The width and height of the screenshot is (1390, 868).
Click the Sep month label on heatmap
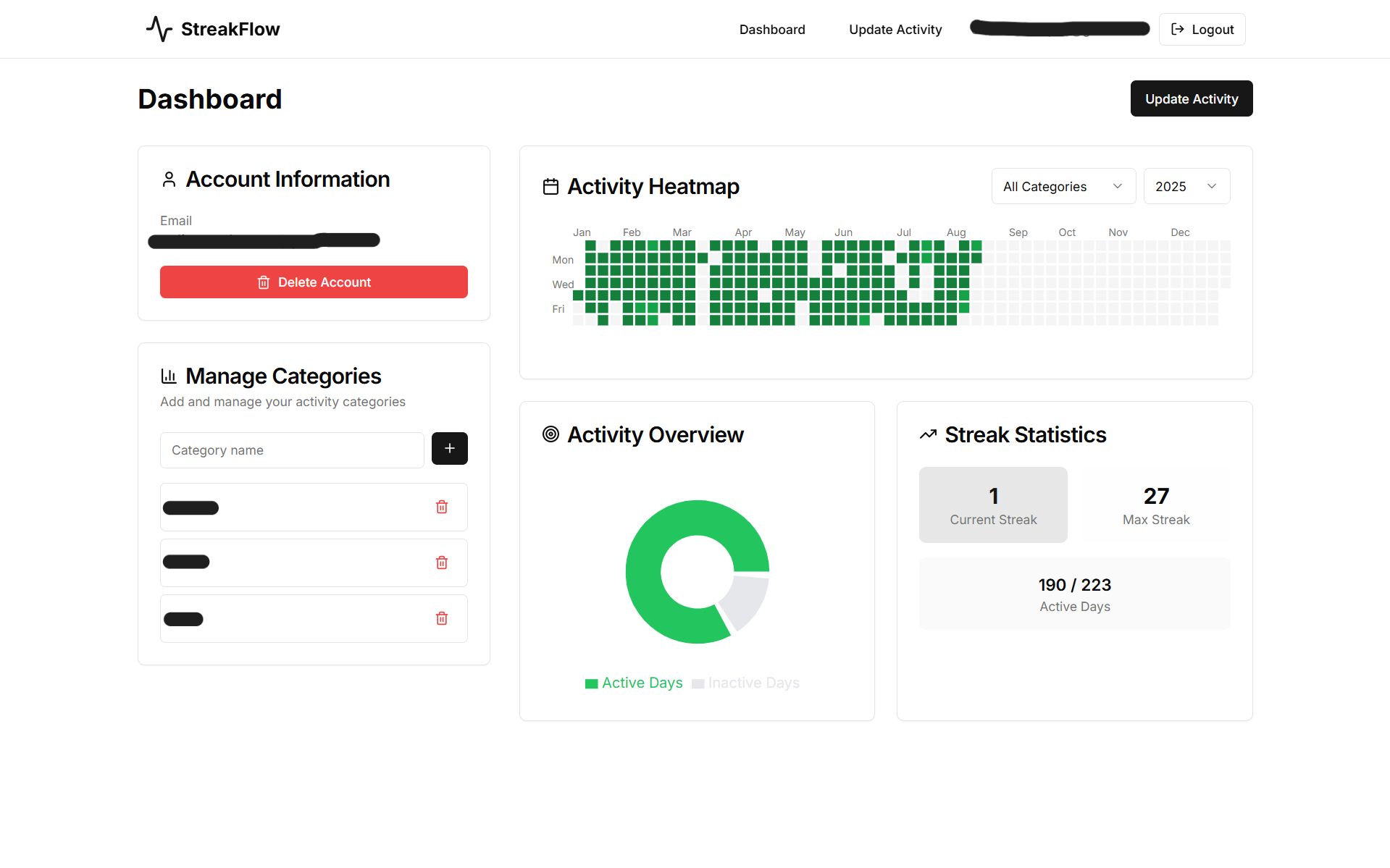click(x=1018, y=232)
